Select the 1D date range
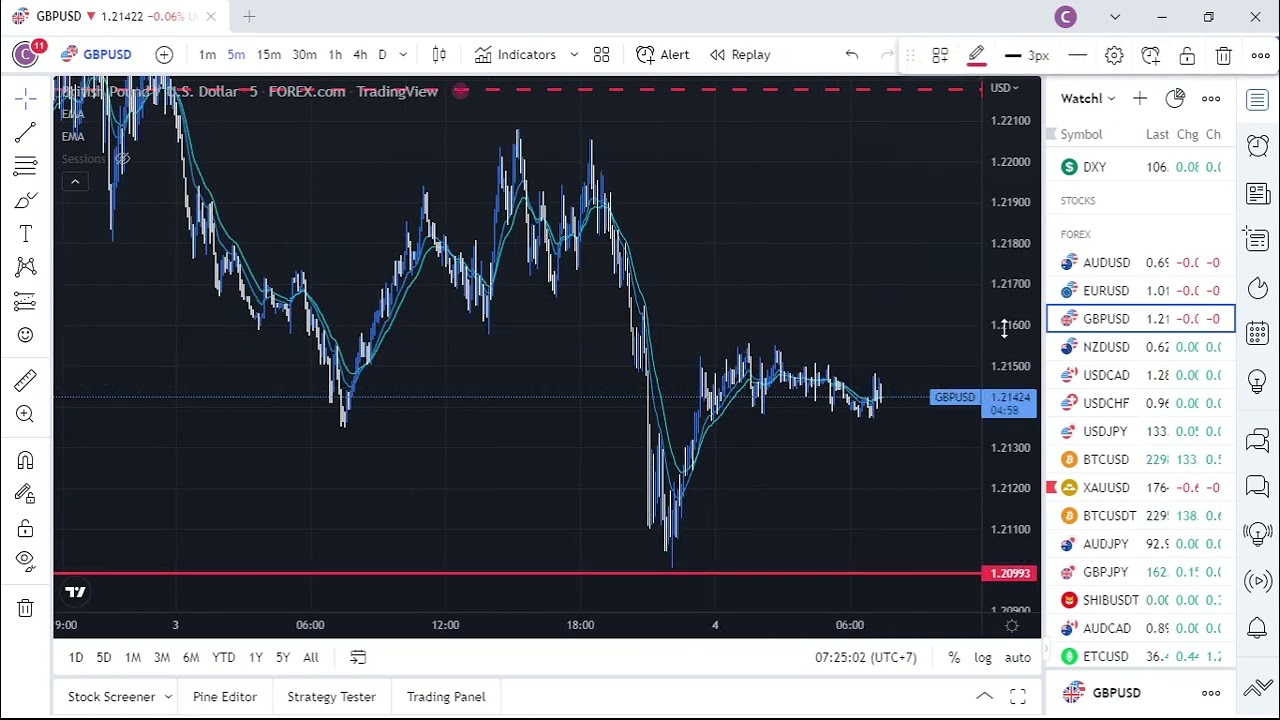 coord(76,657)
